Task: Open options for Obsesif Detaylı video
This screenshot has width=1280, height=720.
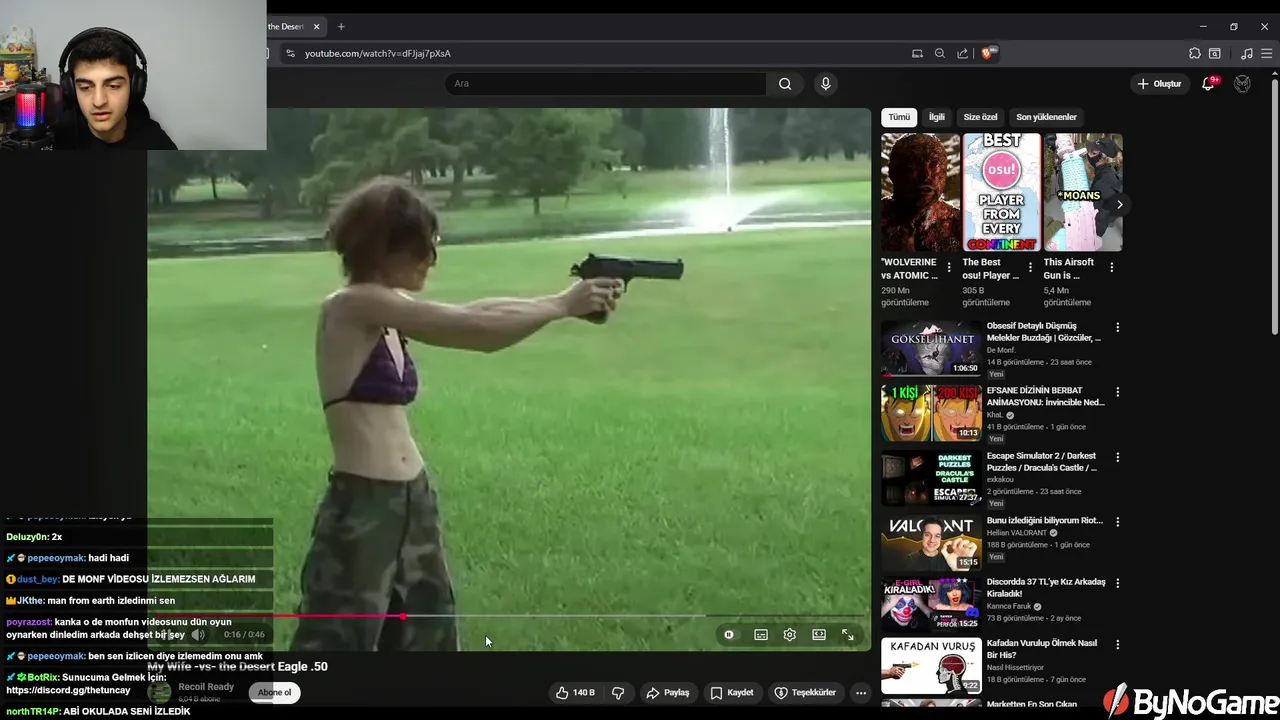Action: pos(1117,327)
